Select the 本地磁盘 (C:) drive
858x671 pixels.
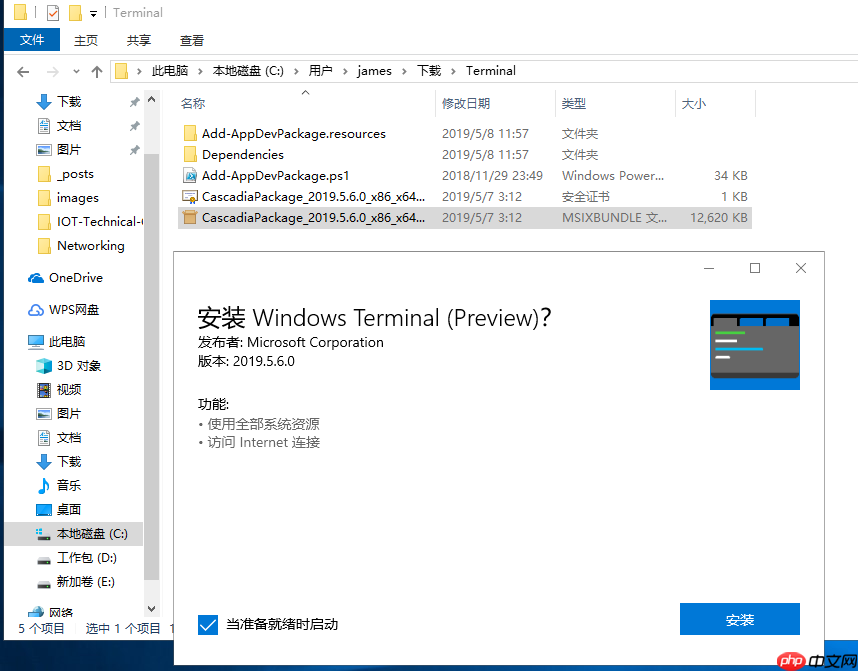pyautogui.click(x=74, y=534)
